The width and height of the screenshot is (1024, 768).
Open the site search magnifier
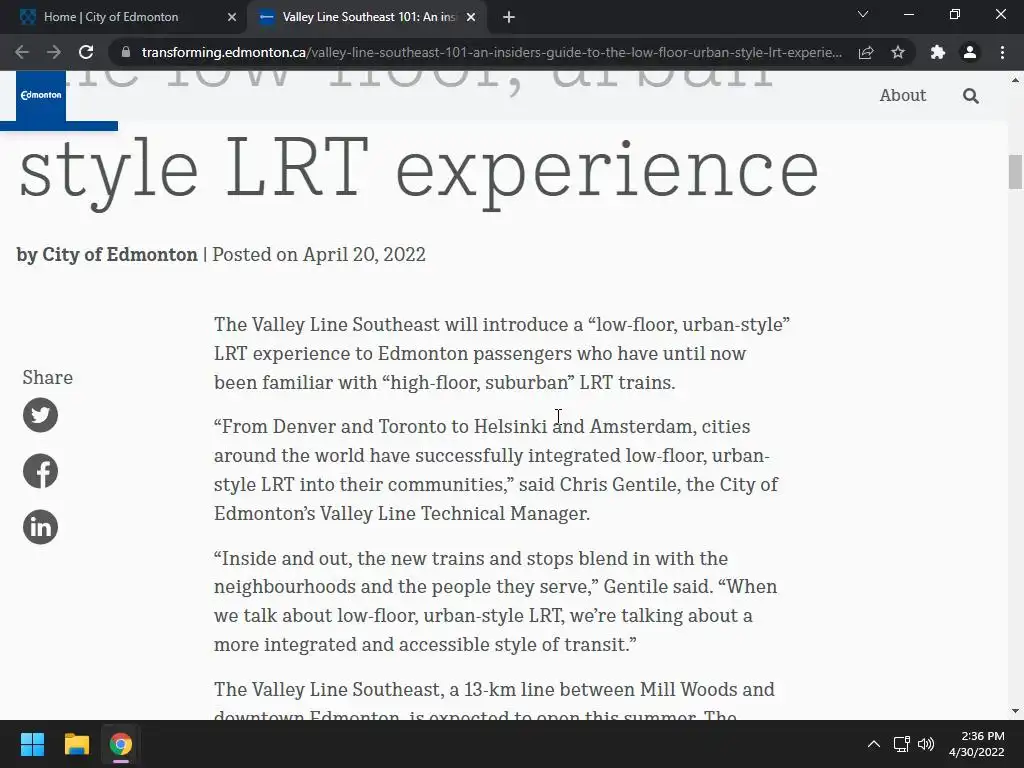(x=970, y=96)
